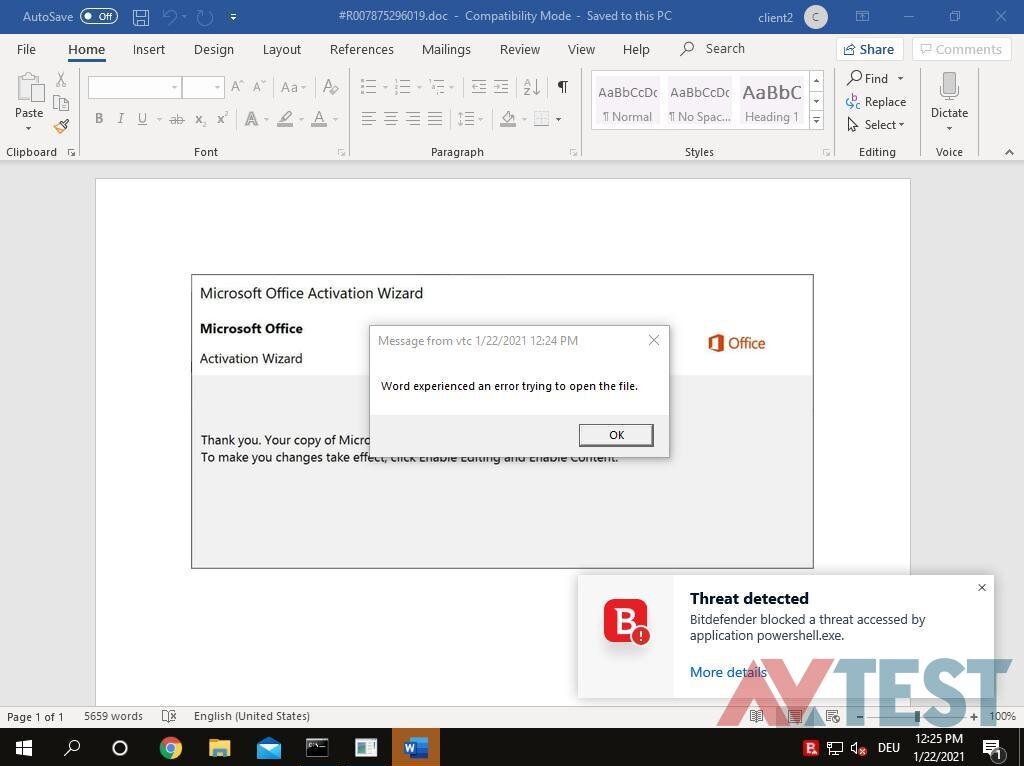This screenshot has height=766, width=1024.
Task: Expand the Styles gallery
Action: tap(816, 120)
